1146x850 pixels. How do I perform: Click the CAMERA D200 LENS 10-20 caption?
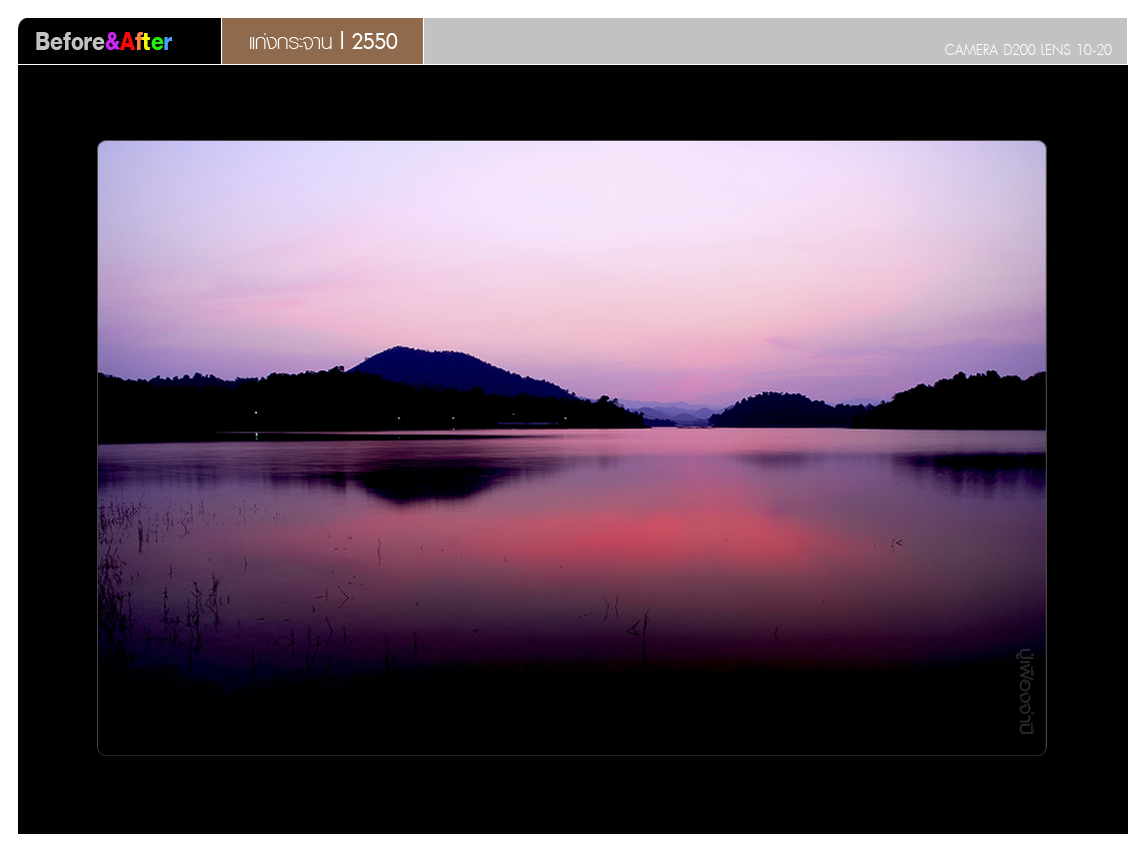1027,50
